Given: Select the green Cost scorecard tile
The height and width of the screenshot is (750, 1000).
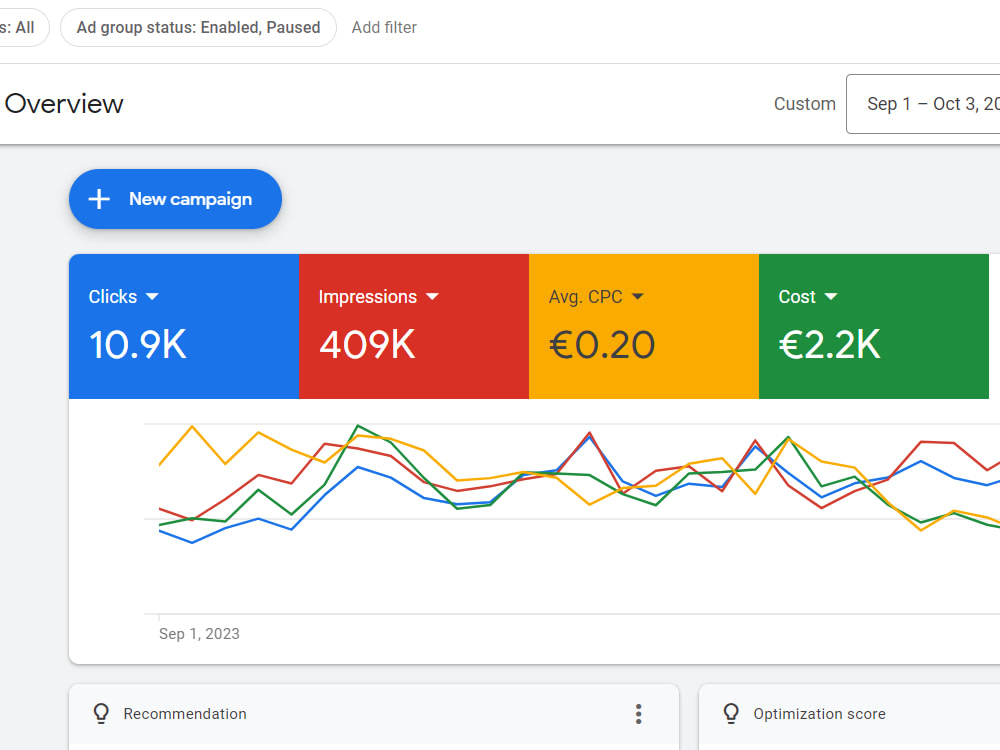Looking at the screenshot, I should 874,327.
